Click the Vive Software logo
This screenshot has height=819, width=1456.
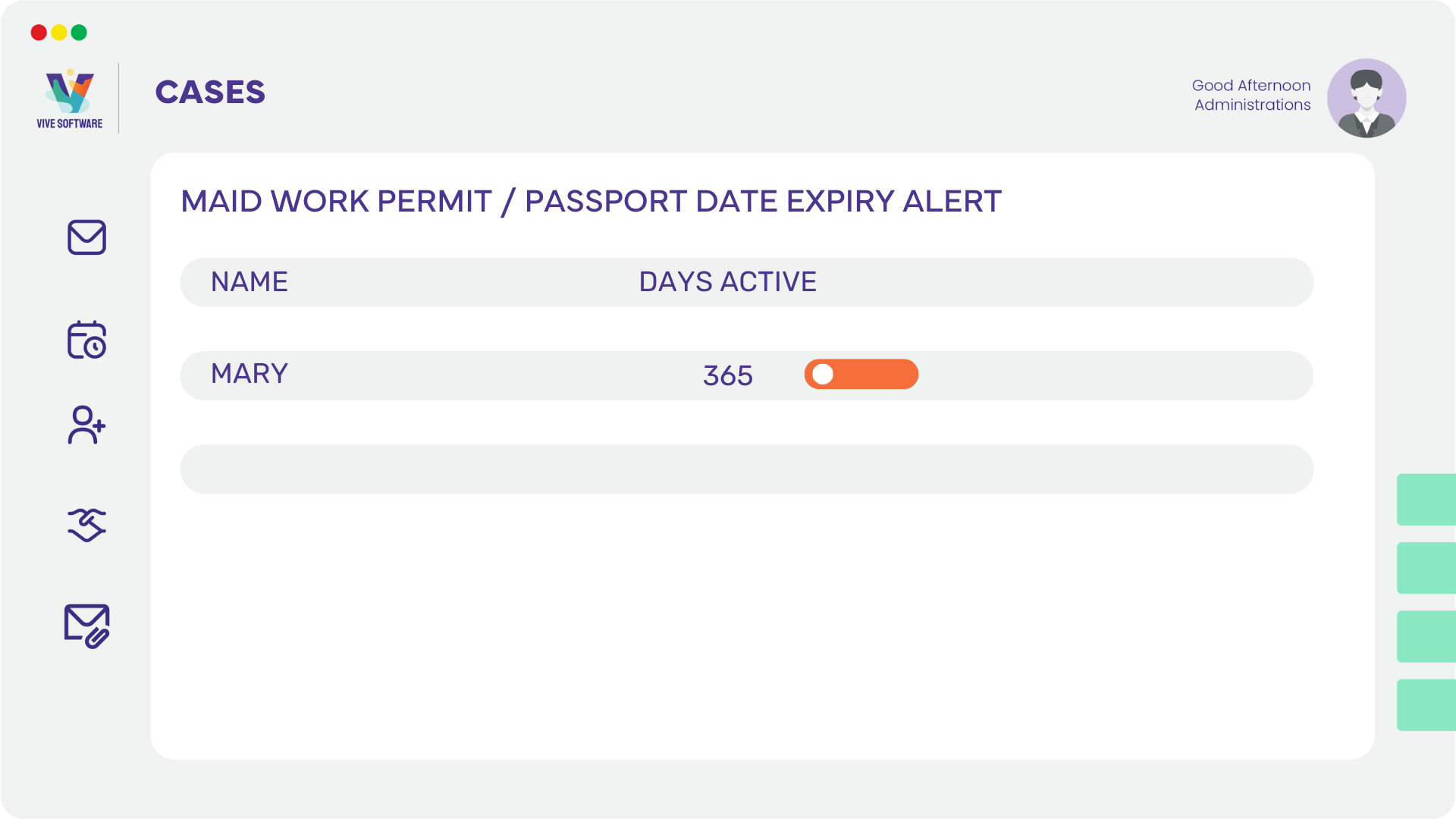70,99
